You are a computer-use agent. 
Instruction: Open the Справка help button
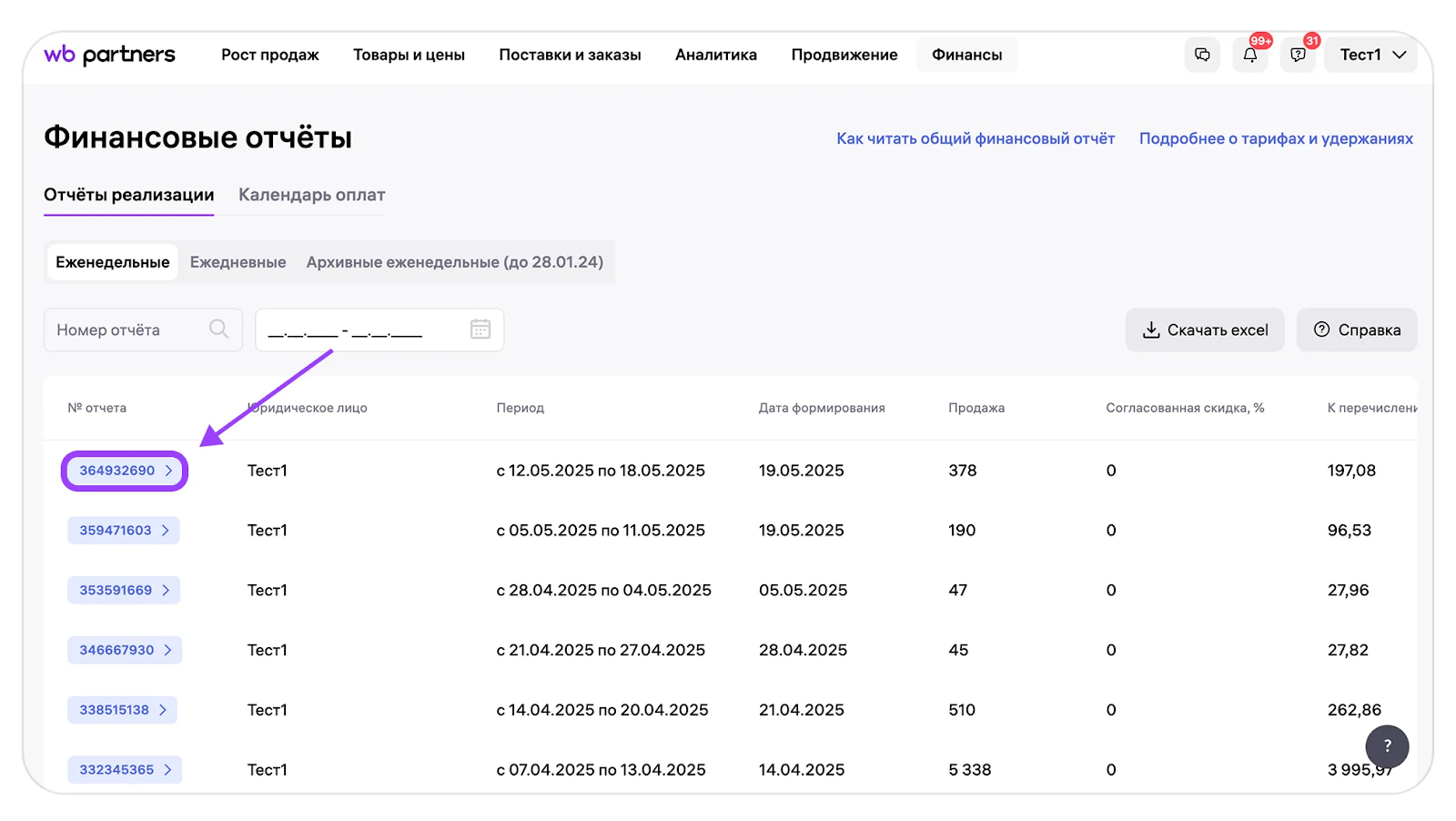point(1357,329)
